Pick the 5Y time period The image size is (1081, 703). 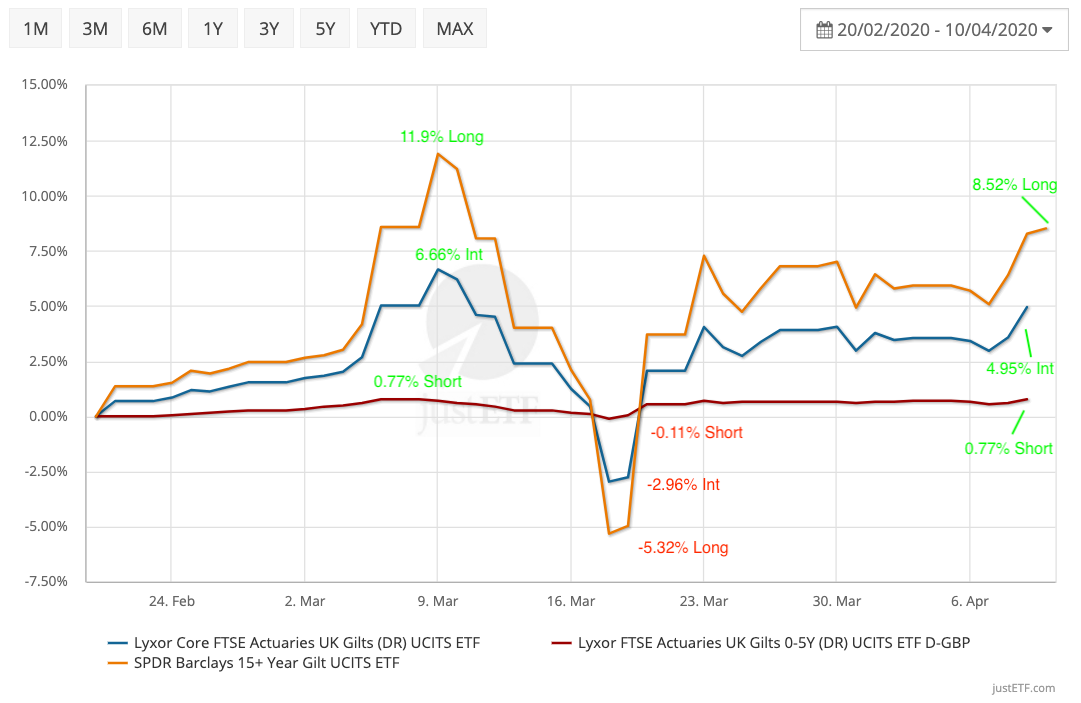325,29
